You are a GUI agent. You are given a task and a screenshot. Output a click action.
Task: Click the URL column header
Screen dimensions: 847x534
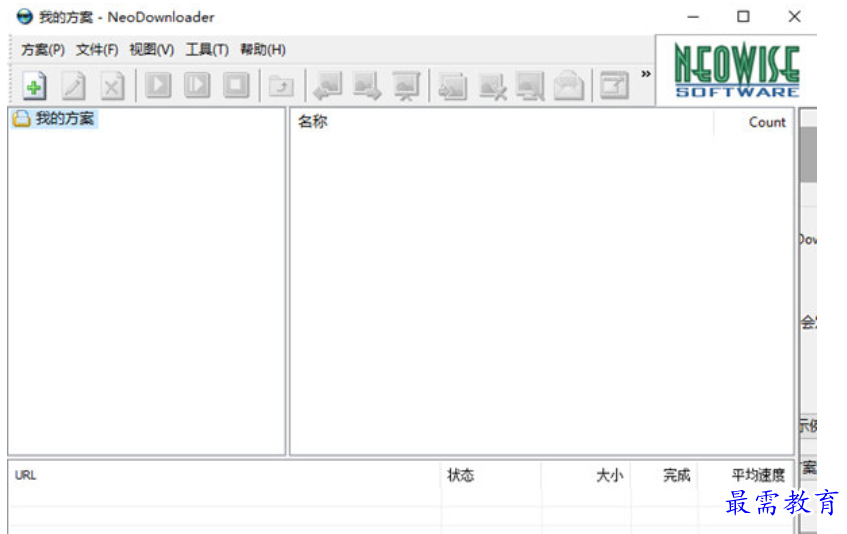(x=25, y=475)
